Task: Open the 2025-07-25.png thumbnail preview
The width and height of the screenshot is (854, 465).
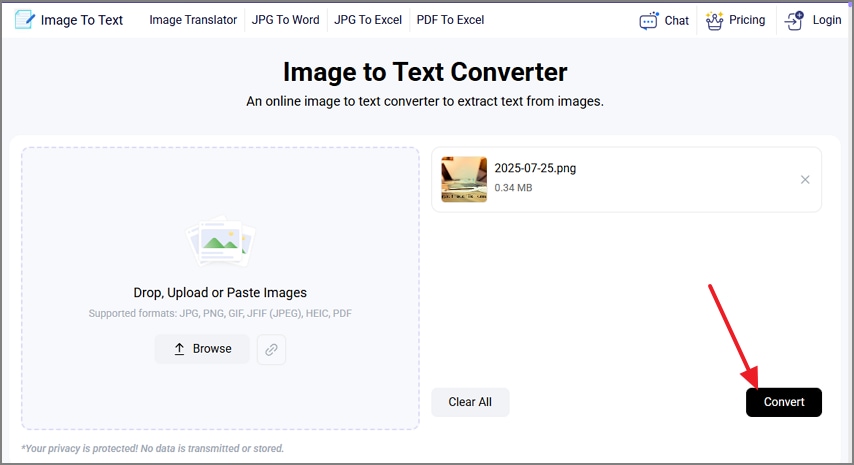Action: pyautogui.click(x=464, y=180)
